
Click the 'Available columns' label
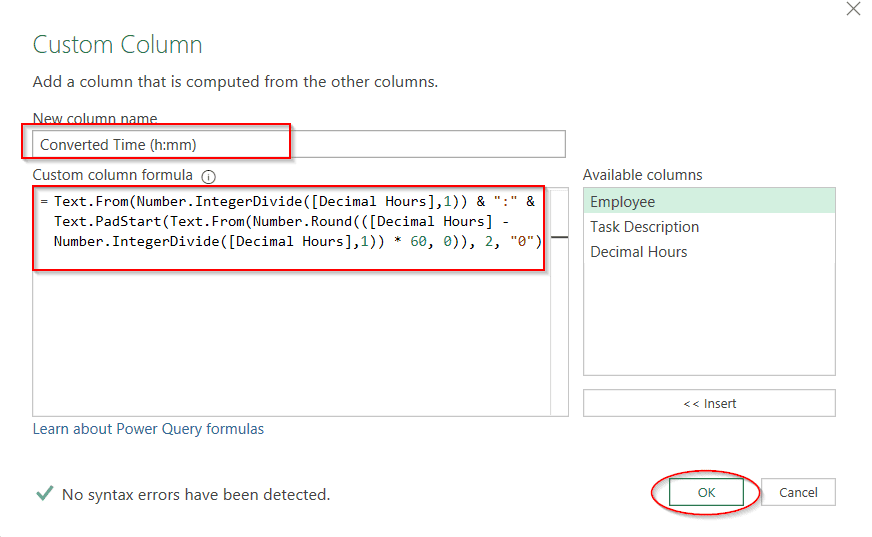pos(642,175)
